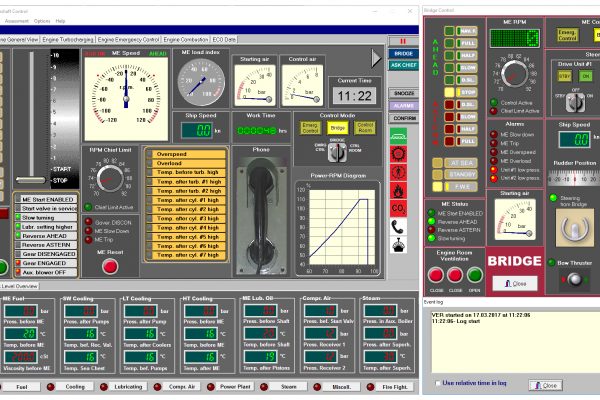This screenshot has width=600, height=400.
Task: Click the Overspeed alarm row
Action: tap(186, 154)
